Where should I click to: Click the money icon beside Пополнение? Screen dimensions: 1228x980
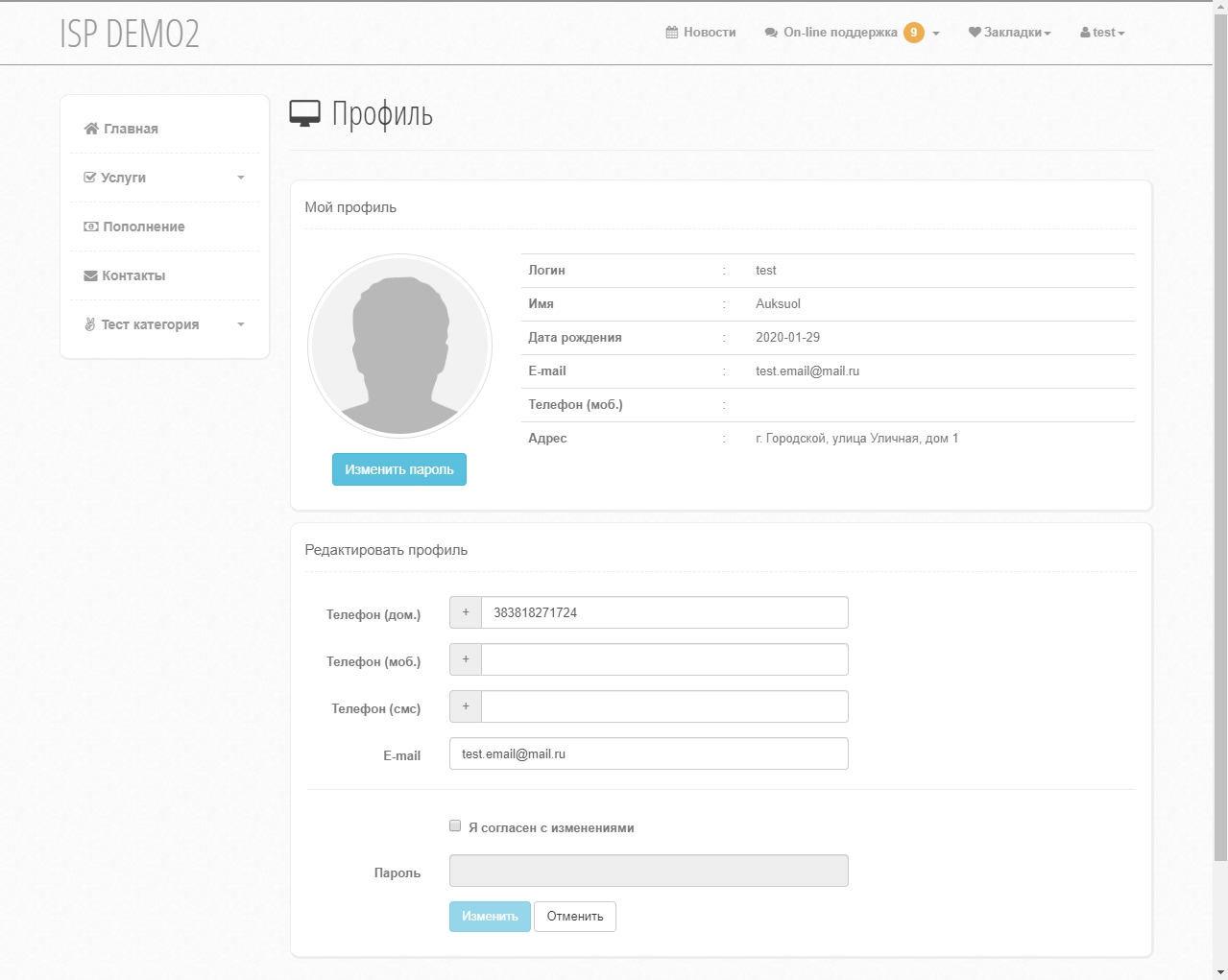tap(91, 227)
